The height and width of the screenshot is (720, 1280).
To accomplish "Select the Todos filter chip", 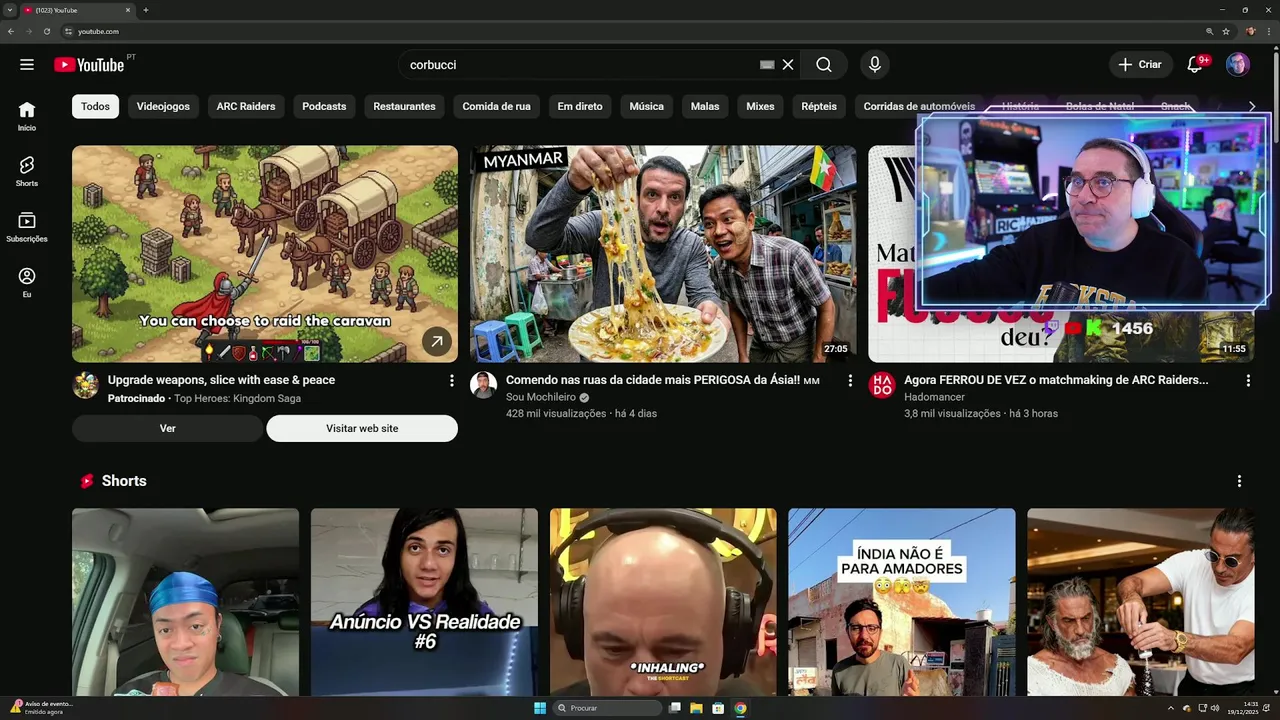I will [x=95, y=106].
